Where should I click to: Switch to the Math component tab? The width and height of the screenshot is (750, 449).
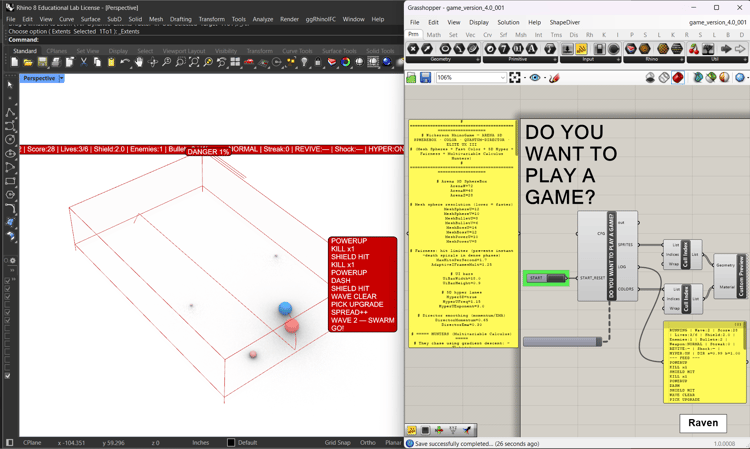tap(434, 35)
